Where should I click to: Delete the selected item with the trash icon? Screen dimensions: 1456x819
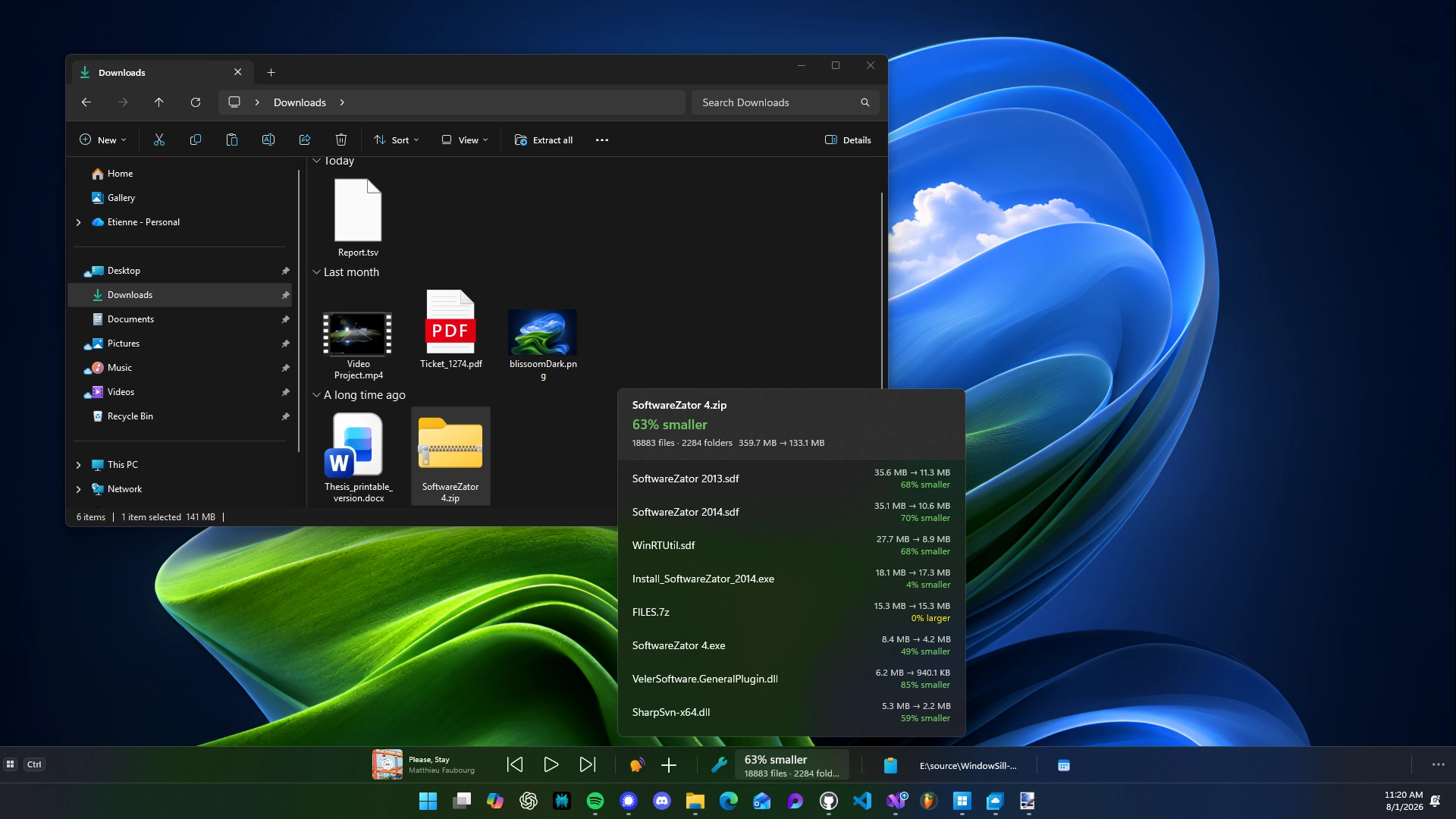(341, 140)
